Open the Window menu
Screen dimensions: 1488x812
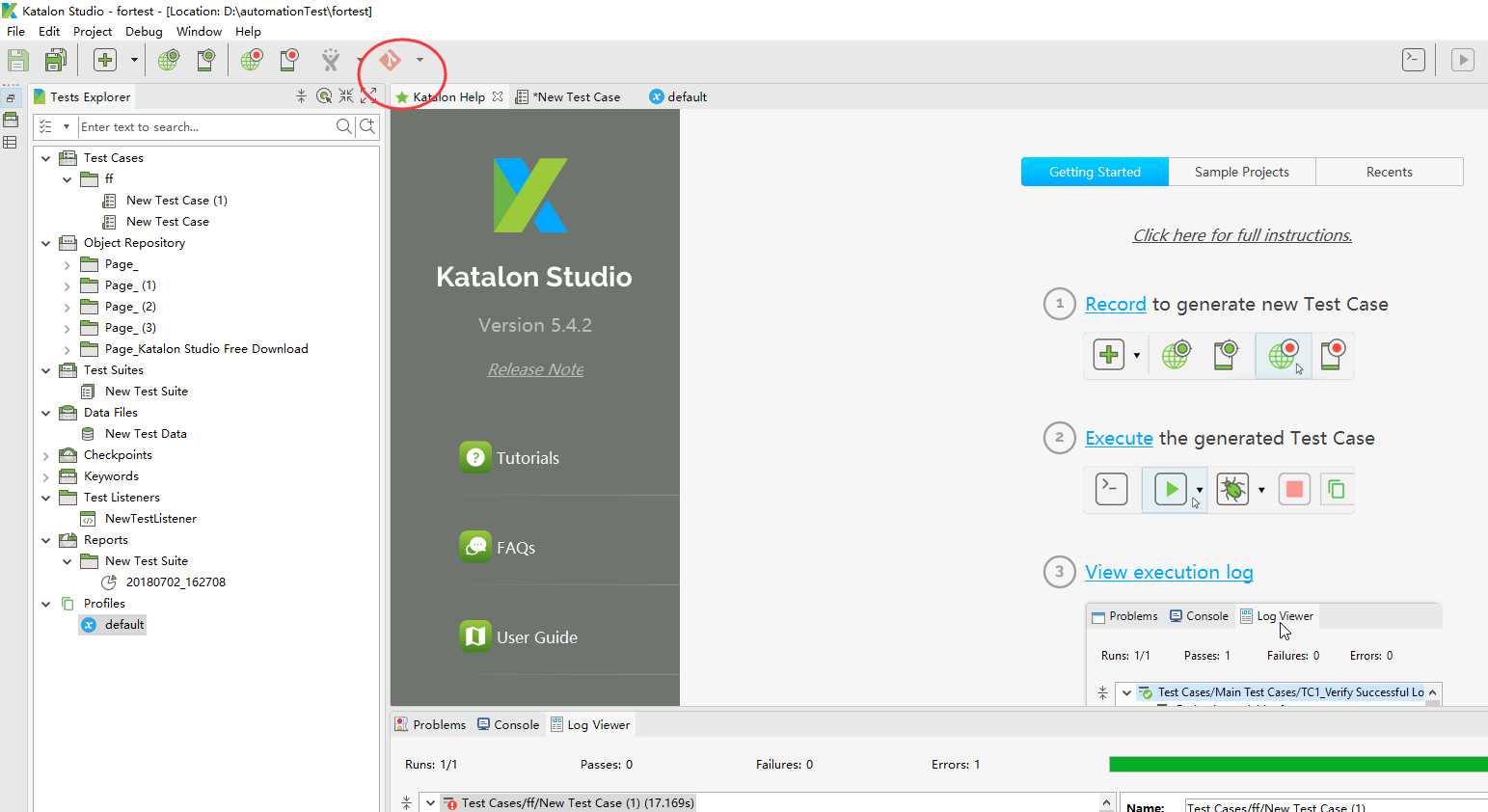click(x=199, y=31)
